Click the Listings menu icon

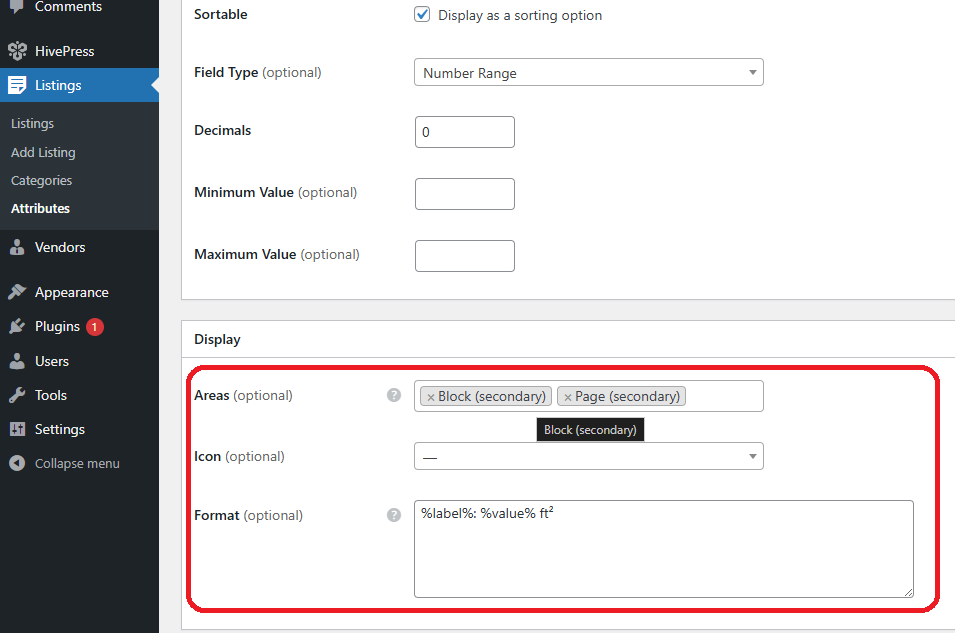pos(17,85)
